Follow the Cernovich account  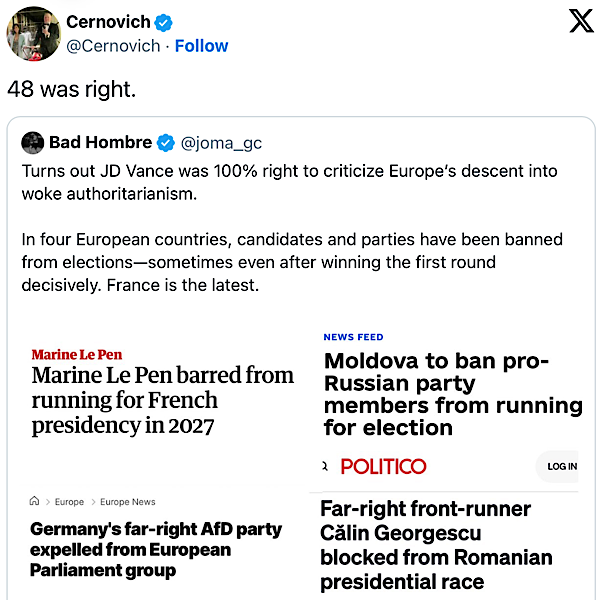click(201, 46)
